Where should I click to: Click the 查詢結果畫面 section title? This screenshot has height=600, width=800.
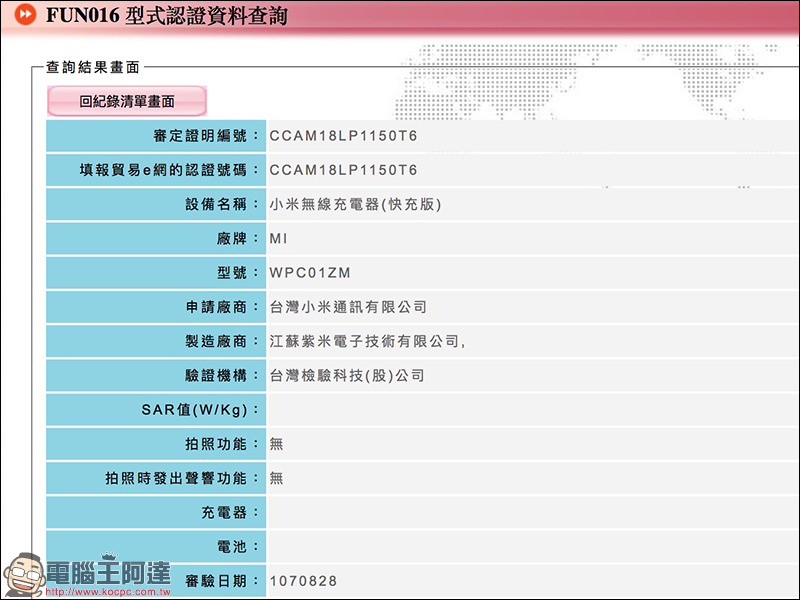[x=93, y=67]
